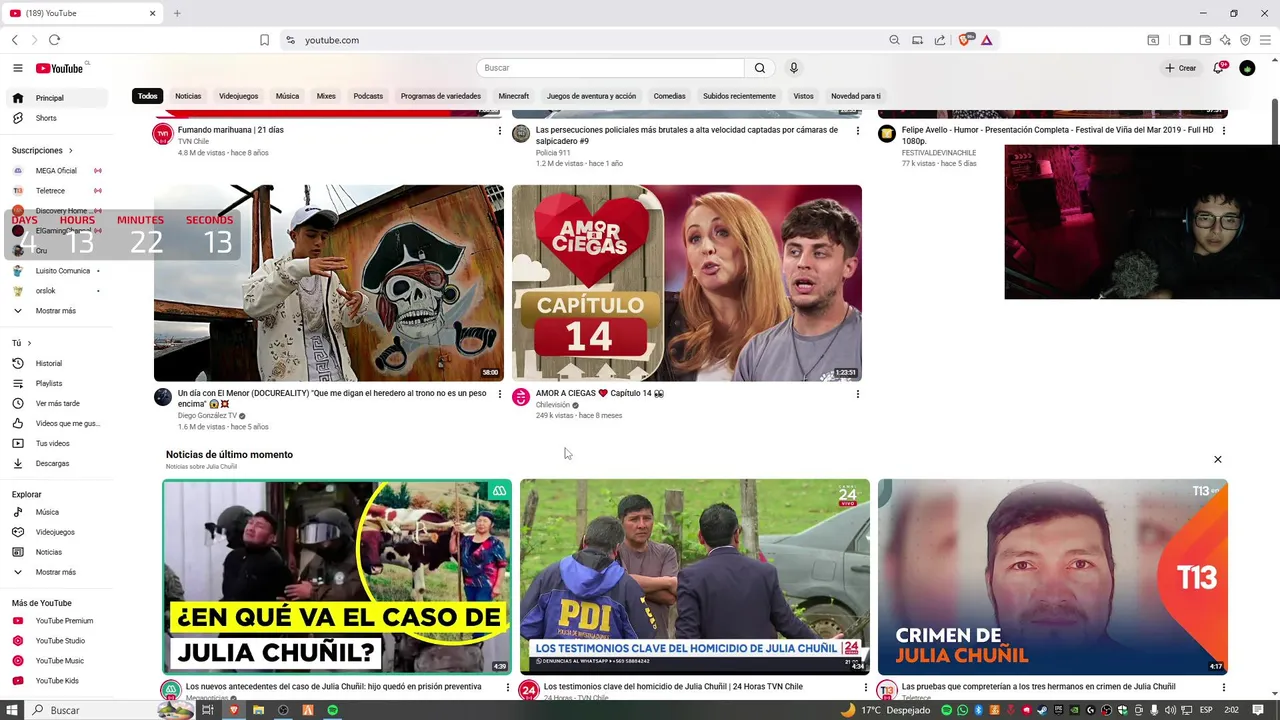Select the Noticias filter chip
The height and width of the screenshot is (720, 1280).
click(188, 96)
